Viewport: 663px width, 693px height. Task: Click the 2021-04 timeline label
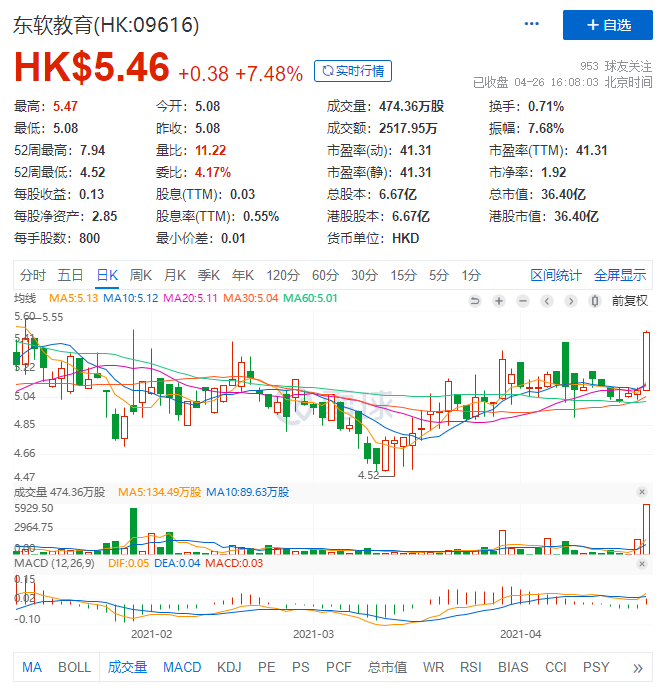pyautogui.click(x=520, y=634)
